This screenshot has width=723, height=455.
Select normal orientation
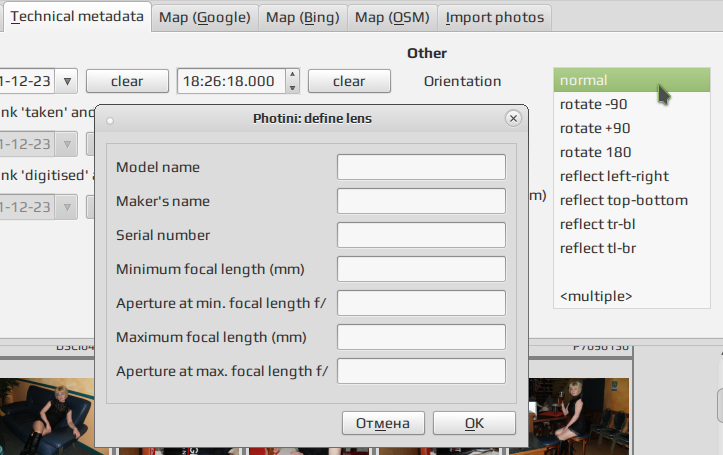coord(632,80)
